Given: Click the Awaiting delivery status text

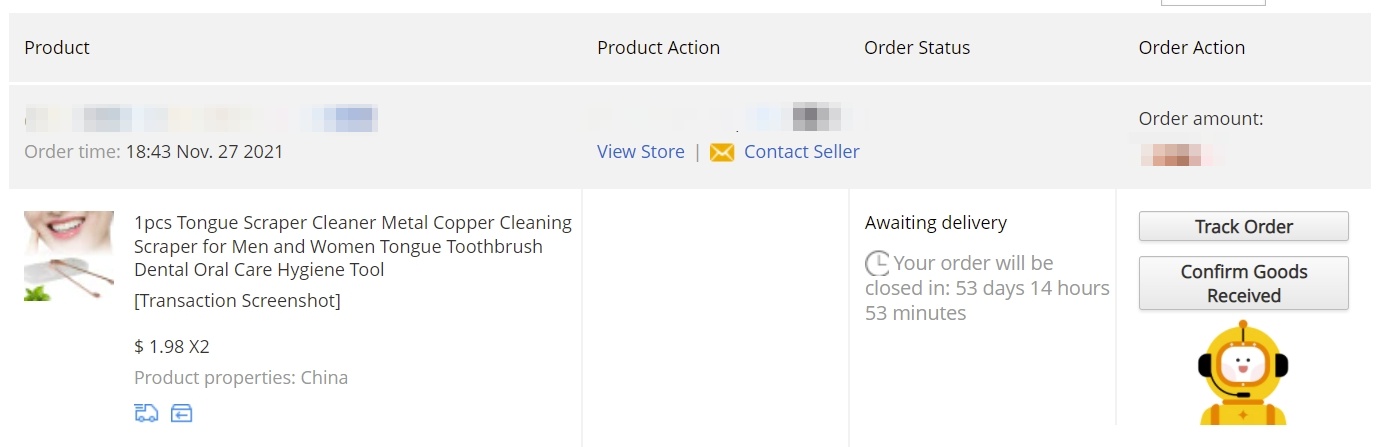Looking at the screenshot, I should tap(935, 223).
